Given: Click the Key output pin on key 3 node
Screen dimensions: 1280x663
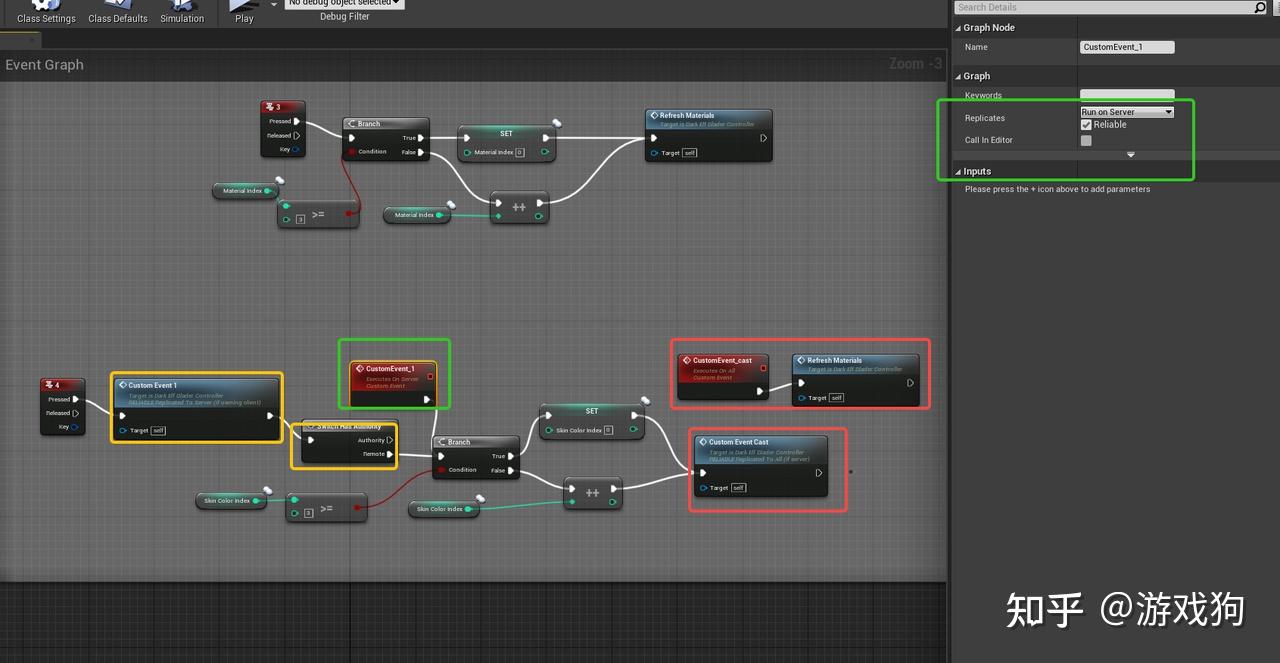Looking at the screenshot, I should [x=296, y=149].
